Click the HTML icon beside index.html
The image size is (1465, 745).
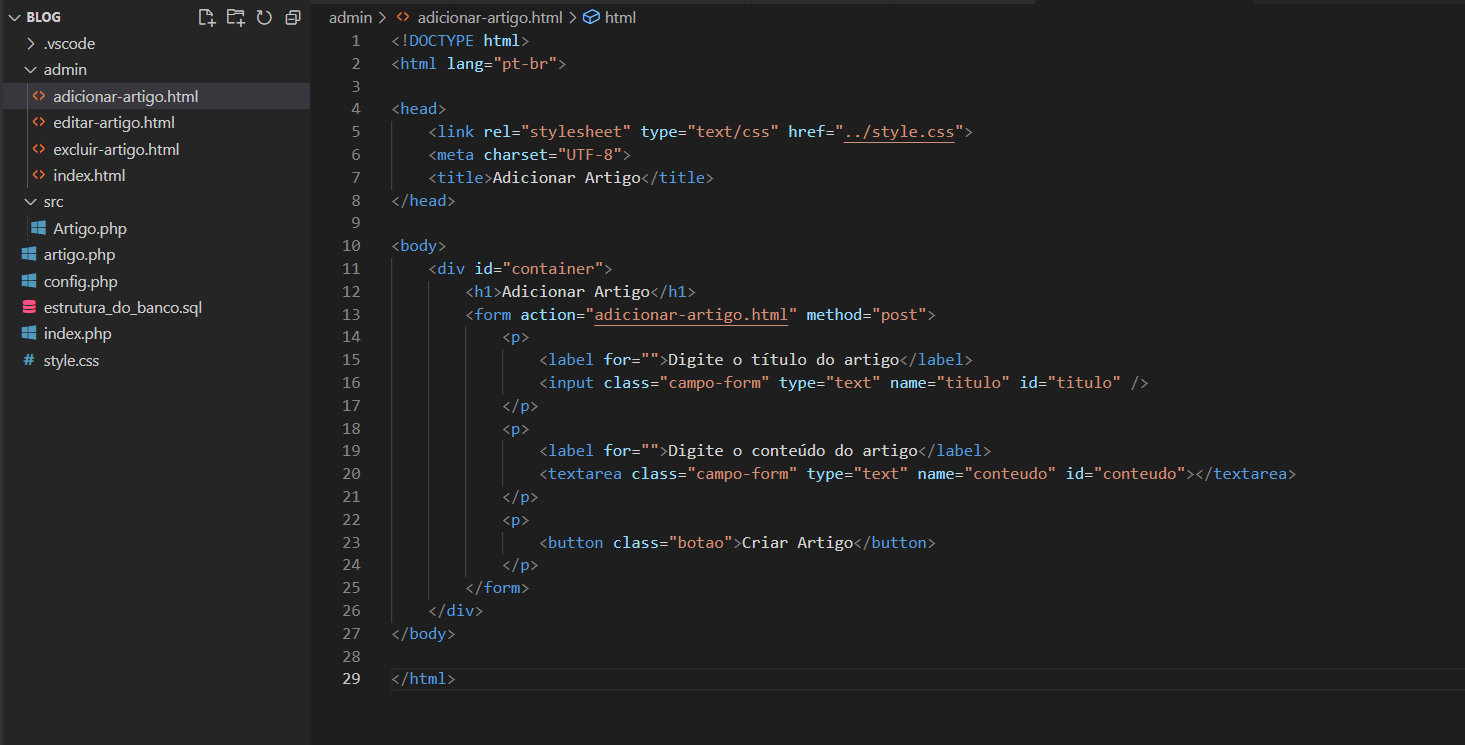(x=39, y=176)
